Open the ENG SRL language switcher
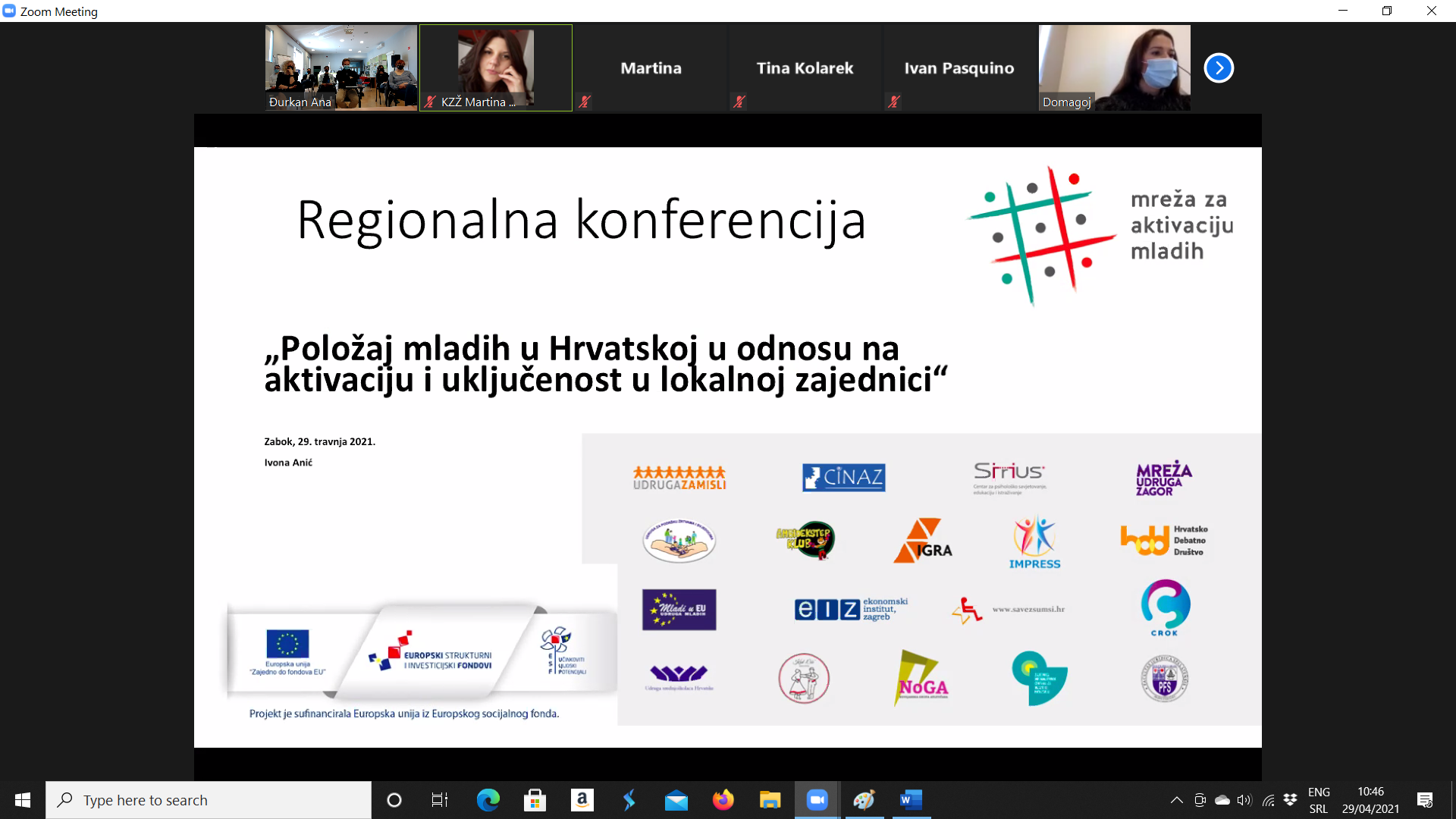The width and height of the screenshot is (1456, 819). click(x=1319, y=800)
